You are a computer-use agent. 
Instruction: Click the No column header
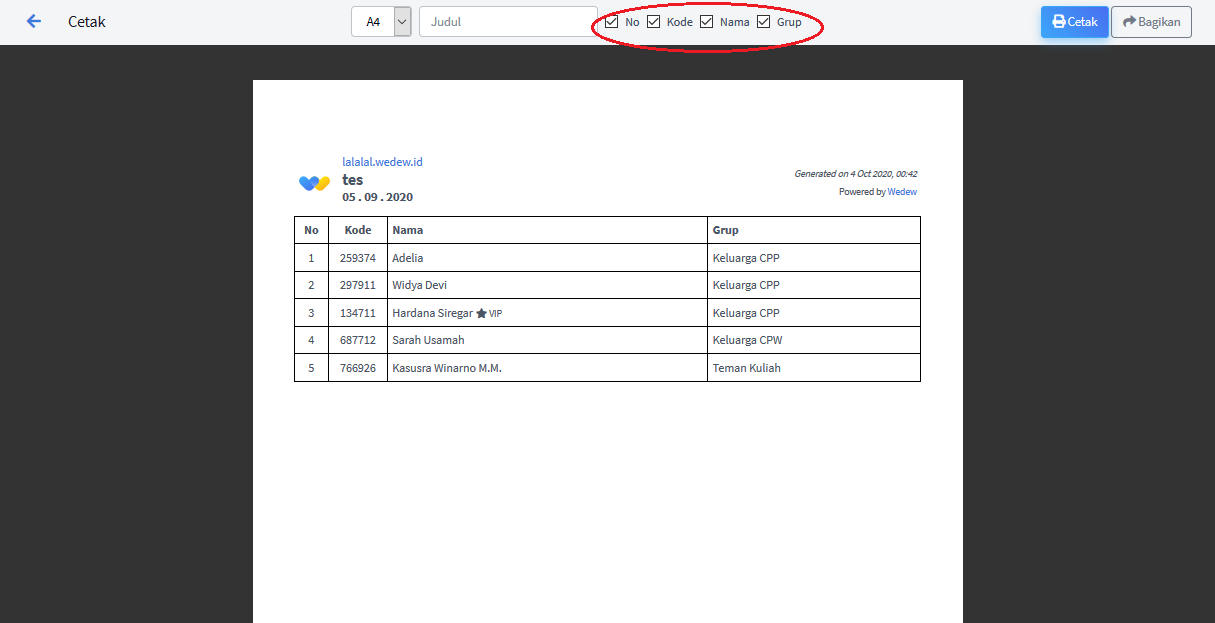[x=311, y=230]
